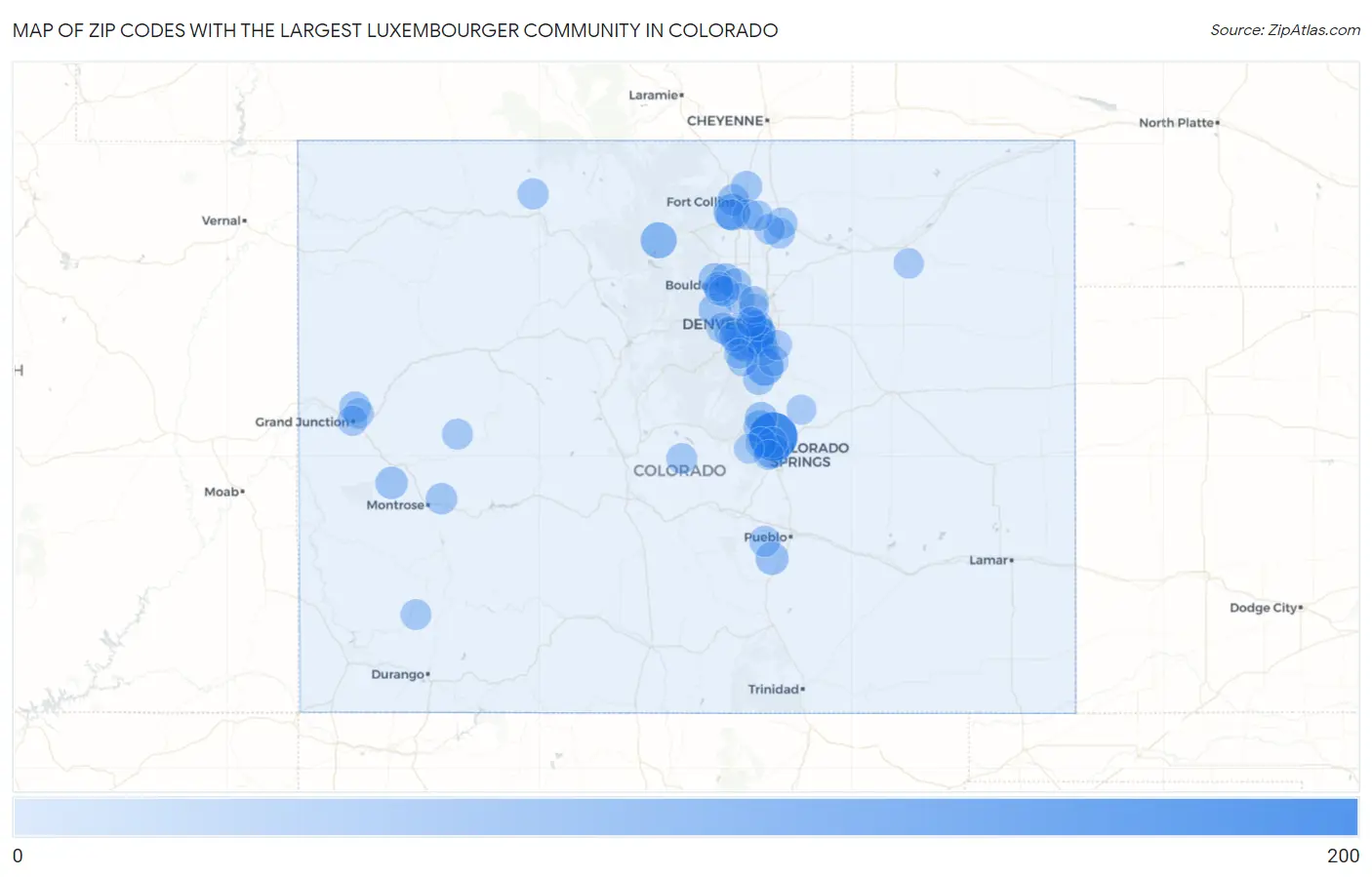The width and height of the screenshot is (1372, 877).
Task: Click the gradient color legend bar
Action: 686,817
